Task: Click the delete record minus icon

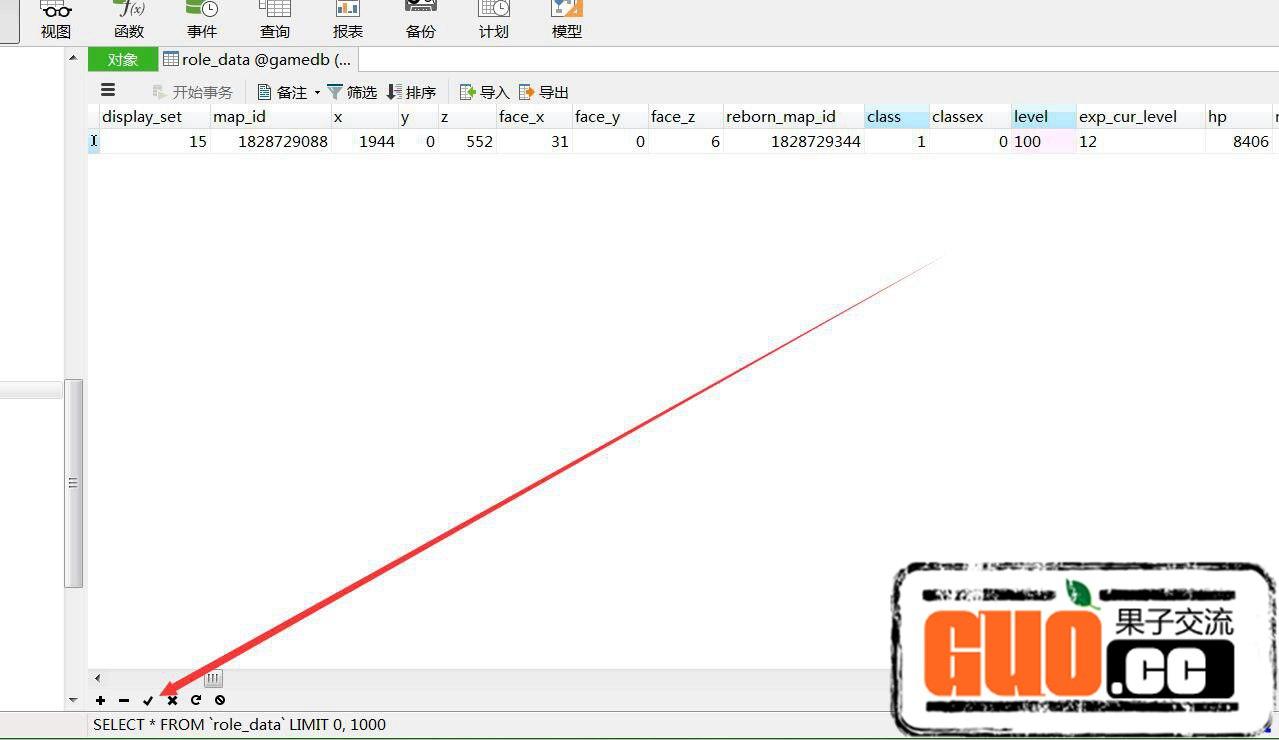Action: 124,700
